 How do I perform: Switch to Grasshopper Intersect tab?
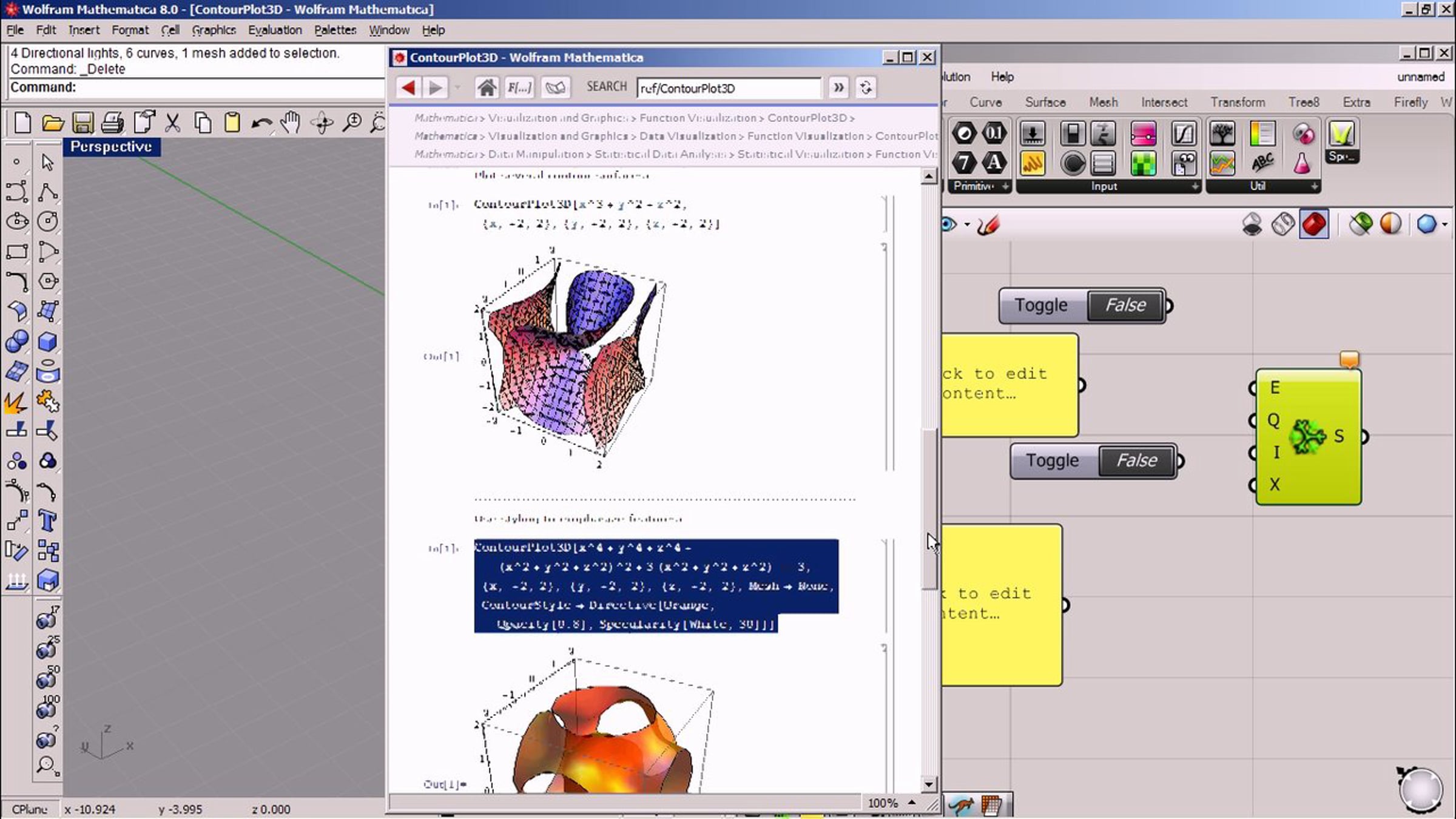[1164, 103]
